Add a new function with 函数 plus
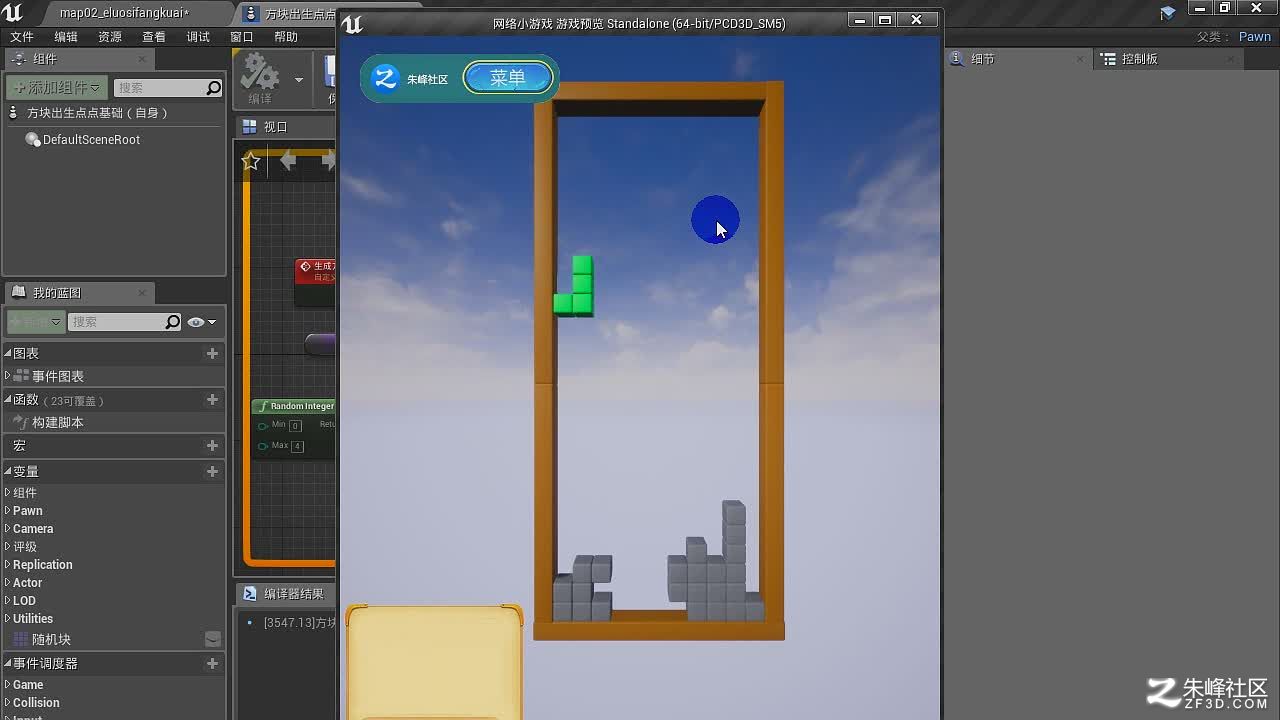1280x720 pixels. click(212, 399)
